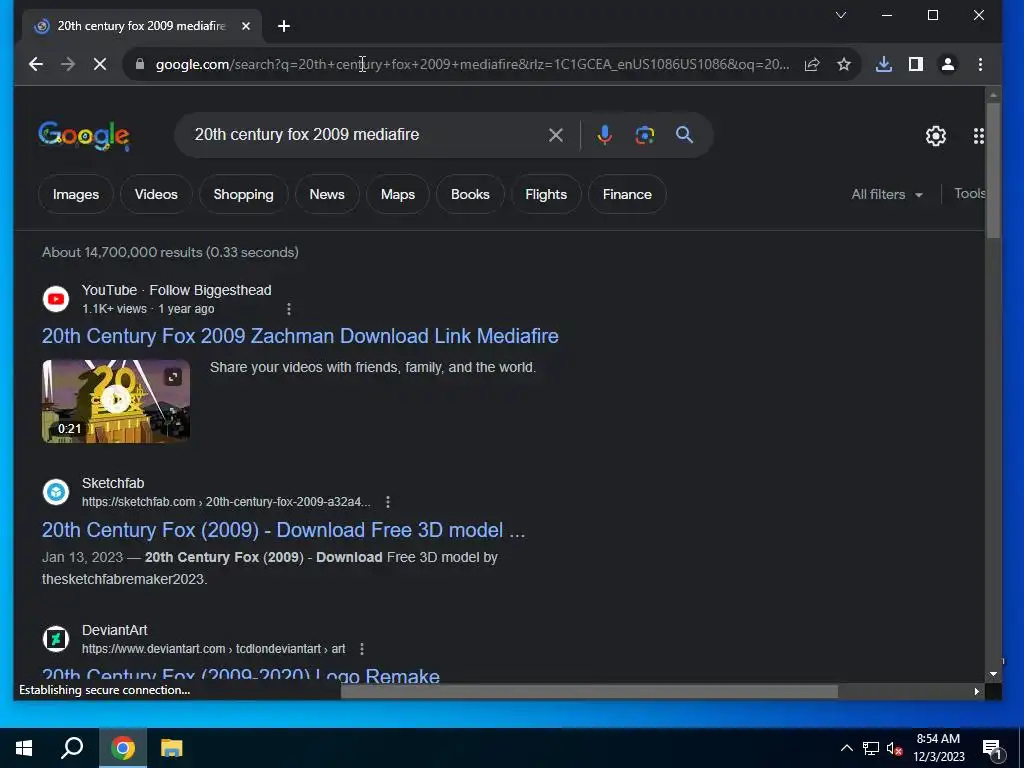The height and width of the screenshot is (768, 1024).
Task: Select the Flights filter
Action: point(546,195)
